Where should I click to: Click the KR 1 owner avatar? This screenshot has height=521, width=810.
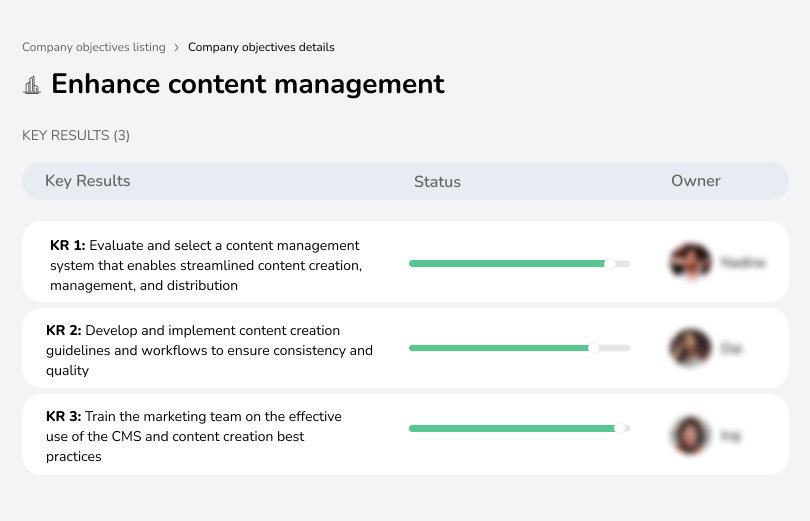(x=690, y=261)
